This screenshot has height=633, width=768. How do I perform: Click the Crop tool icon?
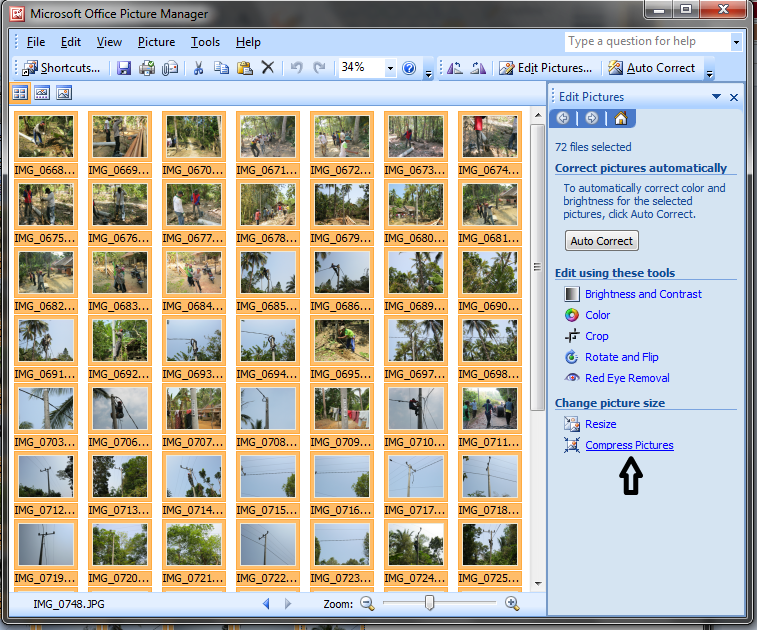(572, 336)
